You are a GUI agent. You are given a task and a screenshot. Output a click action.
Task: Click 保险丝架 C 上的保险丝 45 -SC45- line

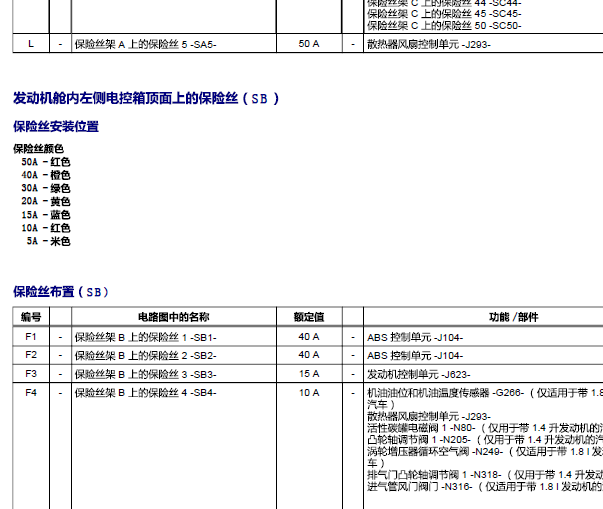click(x=444, y=14)
